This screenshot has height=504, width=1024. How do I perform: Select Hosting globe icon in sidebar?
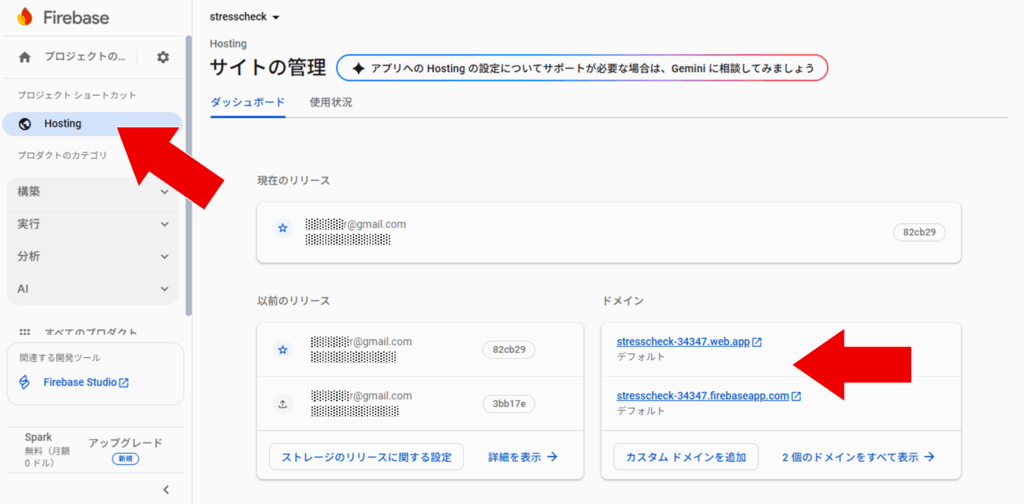pyautogui.click(x=25, y=123)
